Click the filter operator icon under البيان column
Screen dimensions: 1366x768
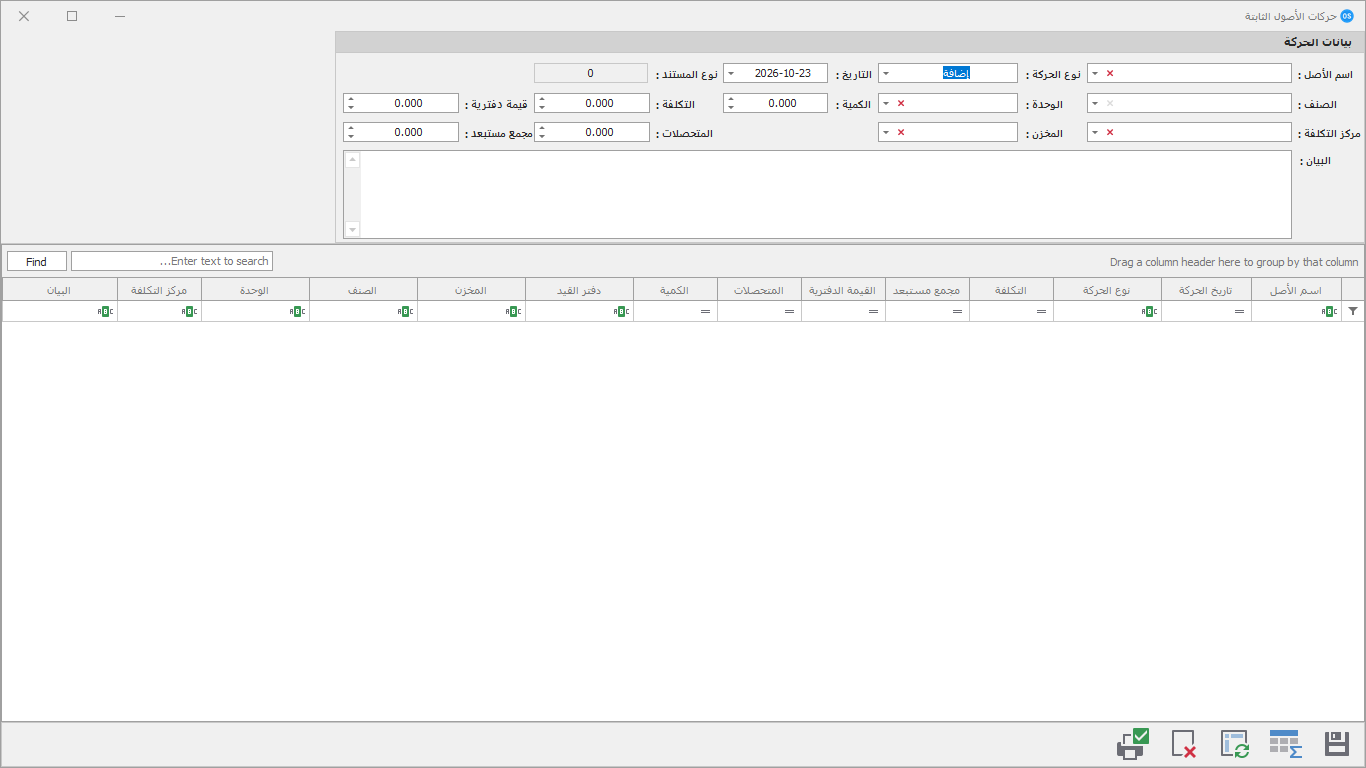click(x=105, y=312)
